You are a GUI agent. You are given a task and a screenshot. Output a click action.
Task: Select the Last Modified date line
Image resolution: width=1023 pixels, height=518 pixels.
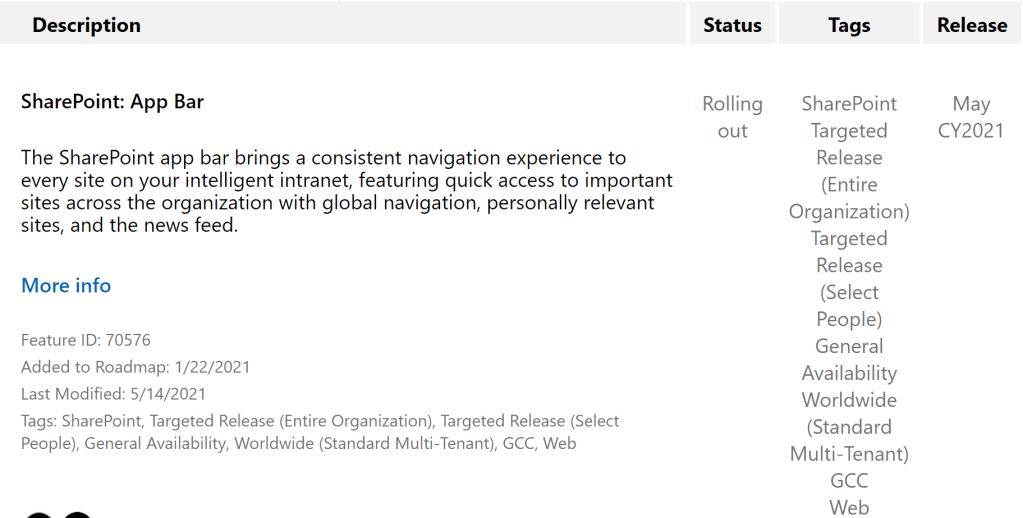click(113, 394)
